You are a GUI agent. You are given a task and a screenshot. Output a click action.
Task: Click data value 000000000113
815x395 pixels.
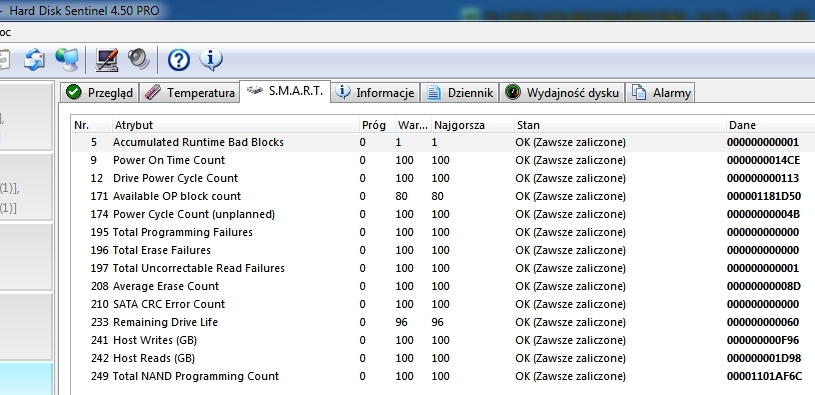[763, 178]
